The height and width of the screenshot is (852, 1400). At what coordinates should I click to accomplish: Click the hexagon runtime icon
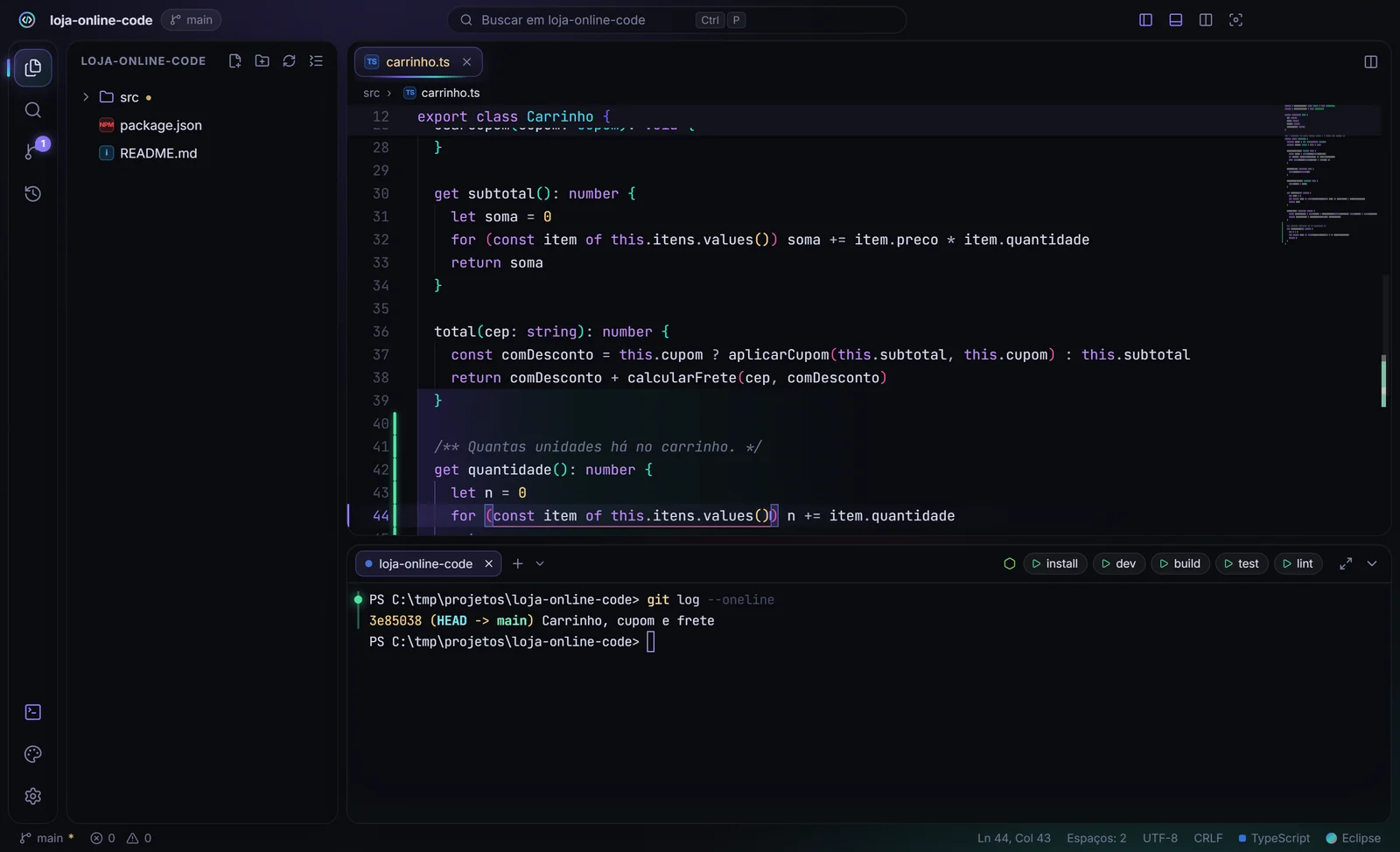point(1009,563)
